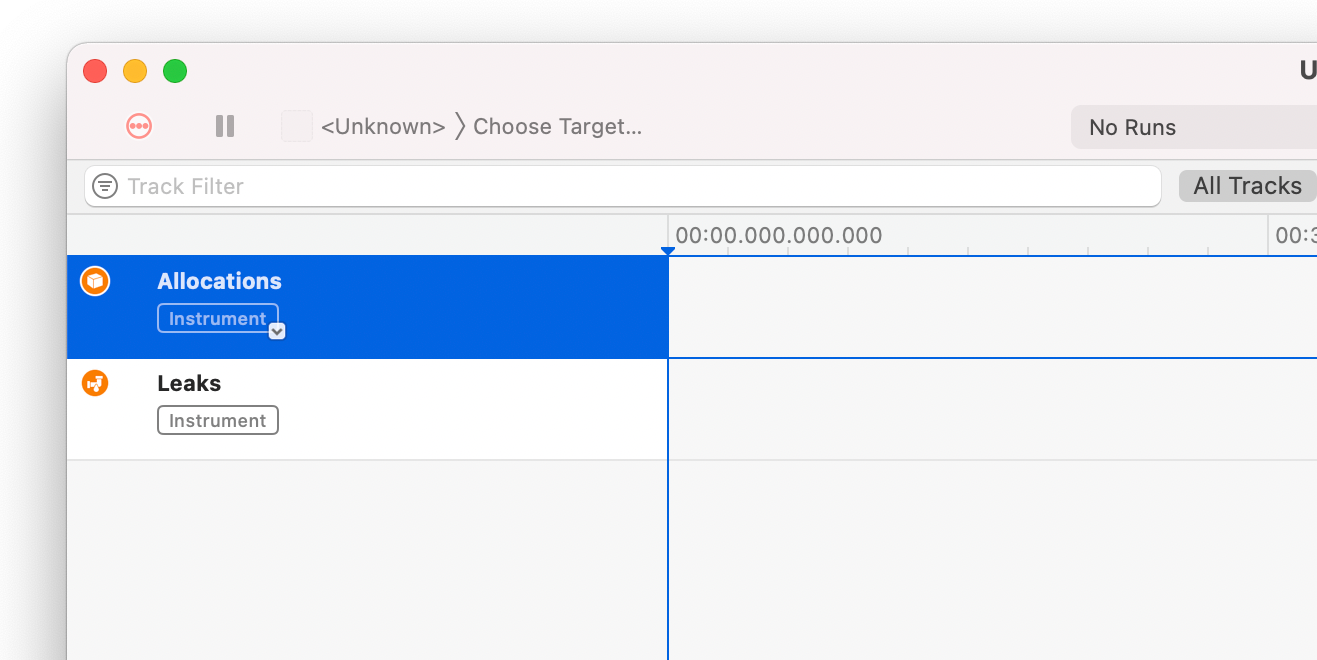Open the No Runs popup

click(1194, 127)
